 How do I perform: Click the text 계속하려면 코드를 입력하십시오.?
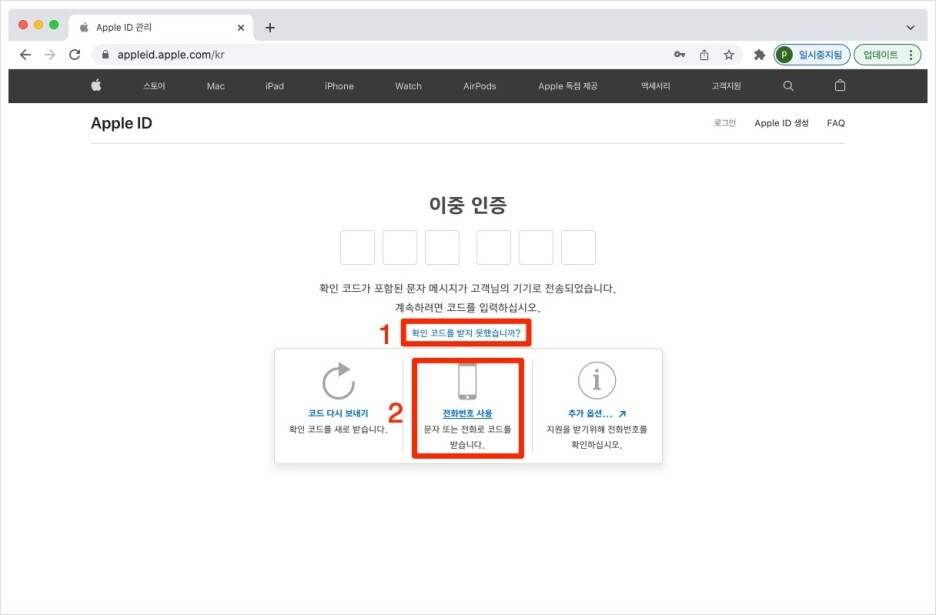pos(467,308)
